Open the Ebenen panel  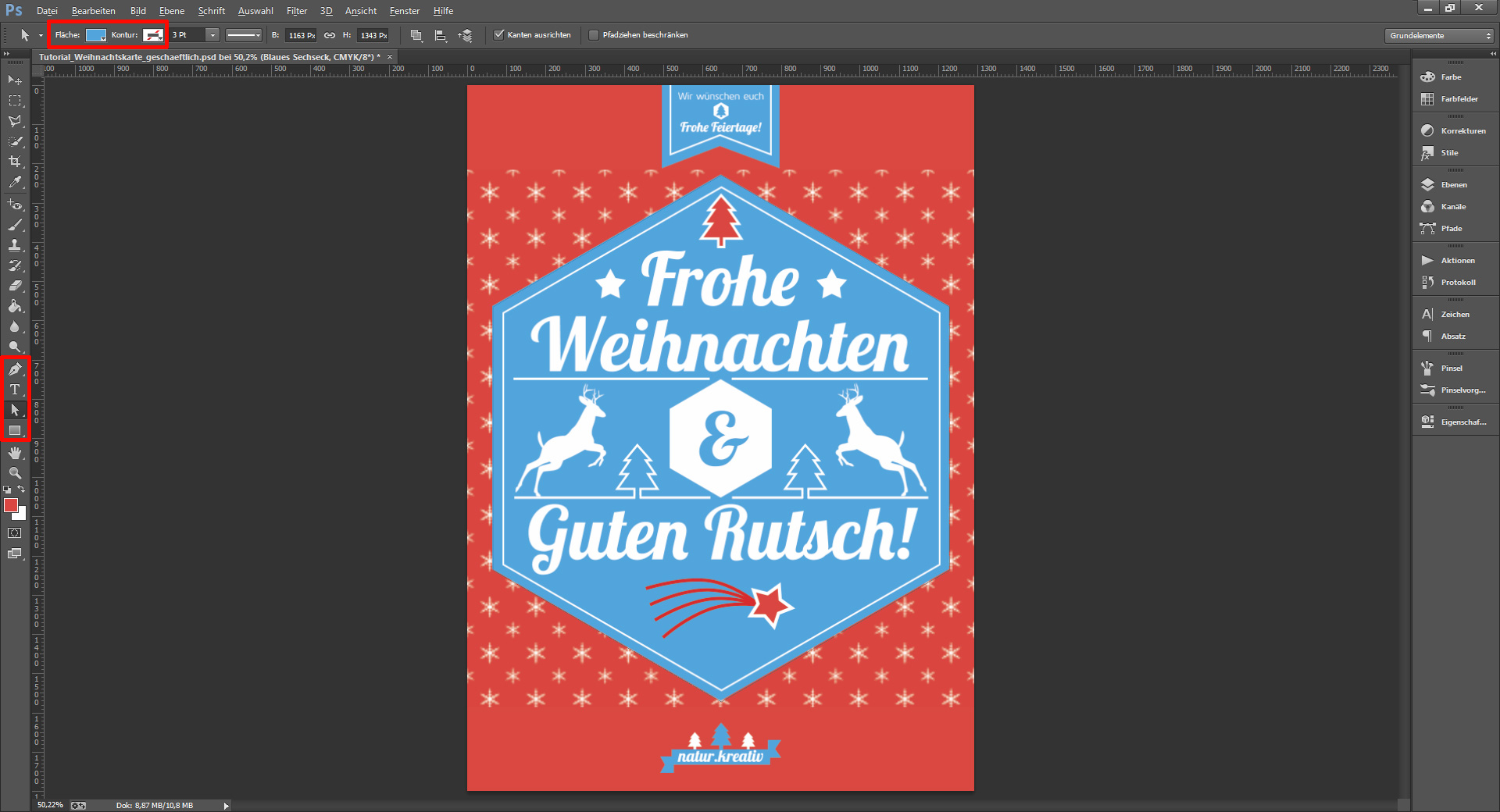pyautogui.click(x=1455, y=184)
